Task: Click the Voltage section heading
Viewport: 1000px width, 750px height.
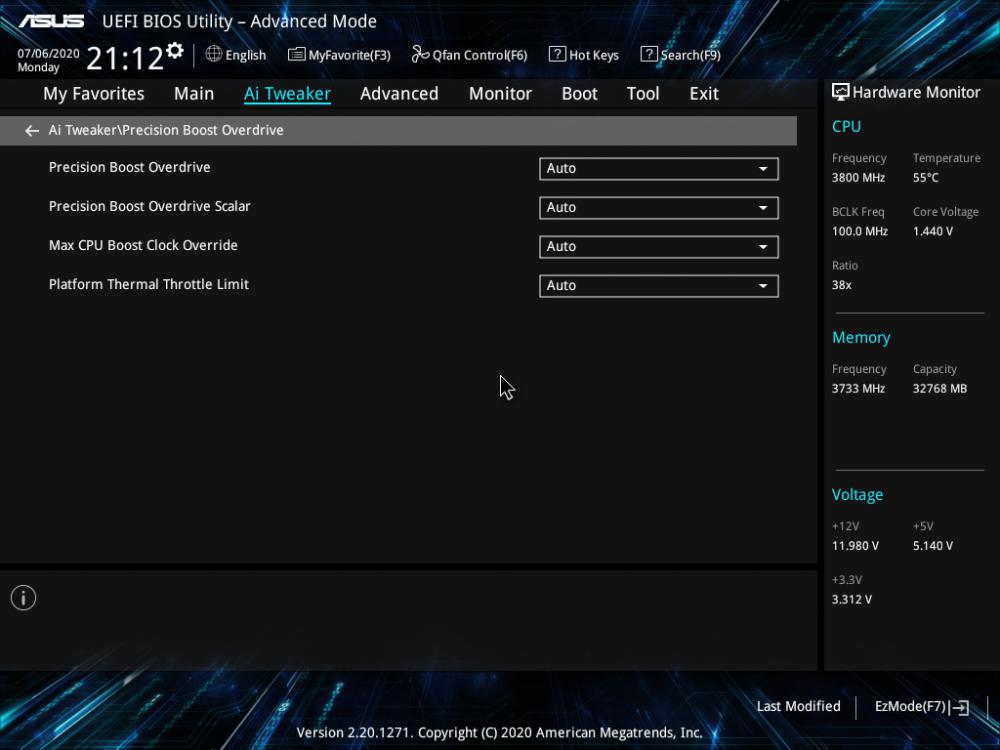Action: point(858,495)
